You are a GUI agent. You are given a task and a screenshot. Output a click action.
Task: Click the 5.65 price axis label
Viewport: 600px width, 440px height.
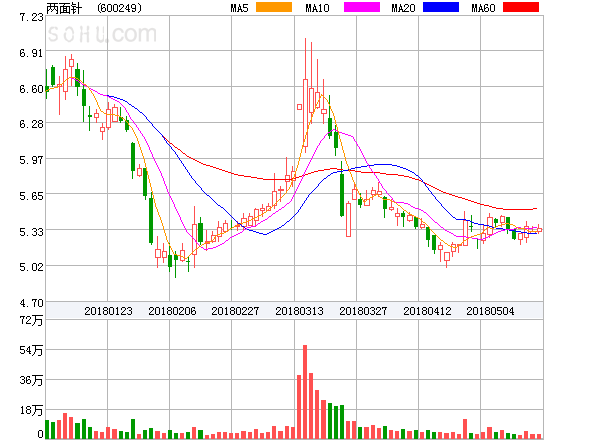pyautogui.click(x=31, y=196)
